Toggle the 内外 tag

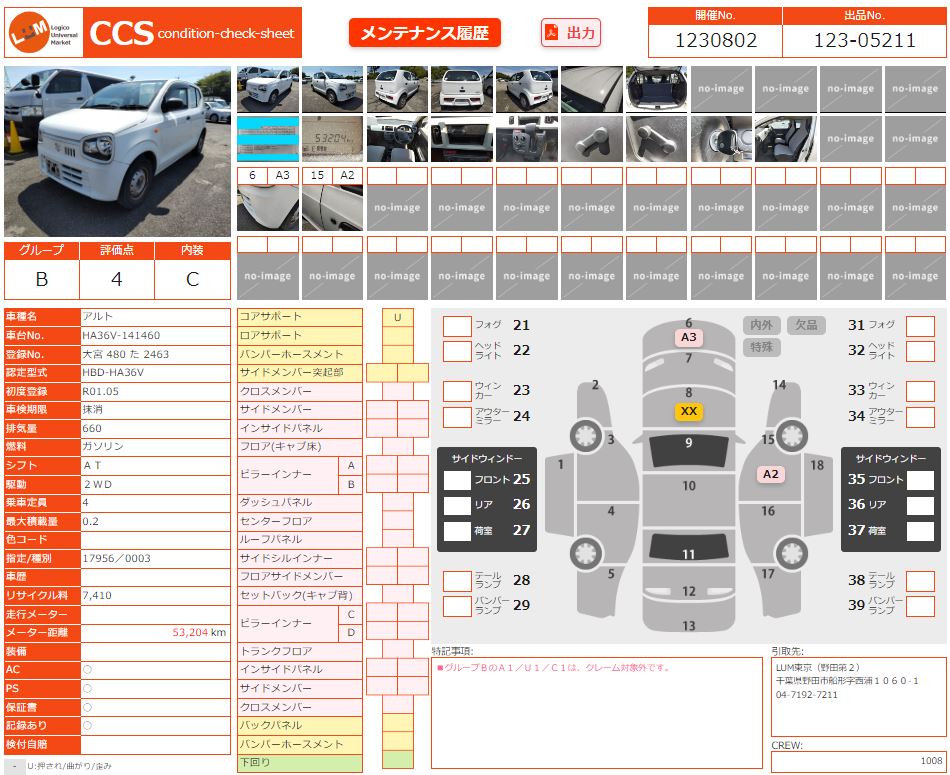coord(762,325)
